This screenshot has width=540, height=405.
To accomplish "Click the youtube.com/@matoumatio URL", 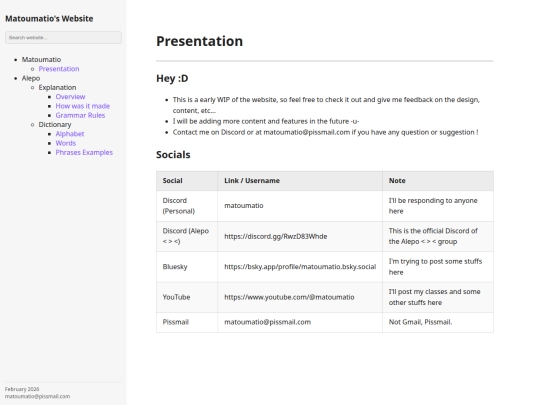I will (x=289, y=297).
